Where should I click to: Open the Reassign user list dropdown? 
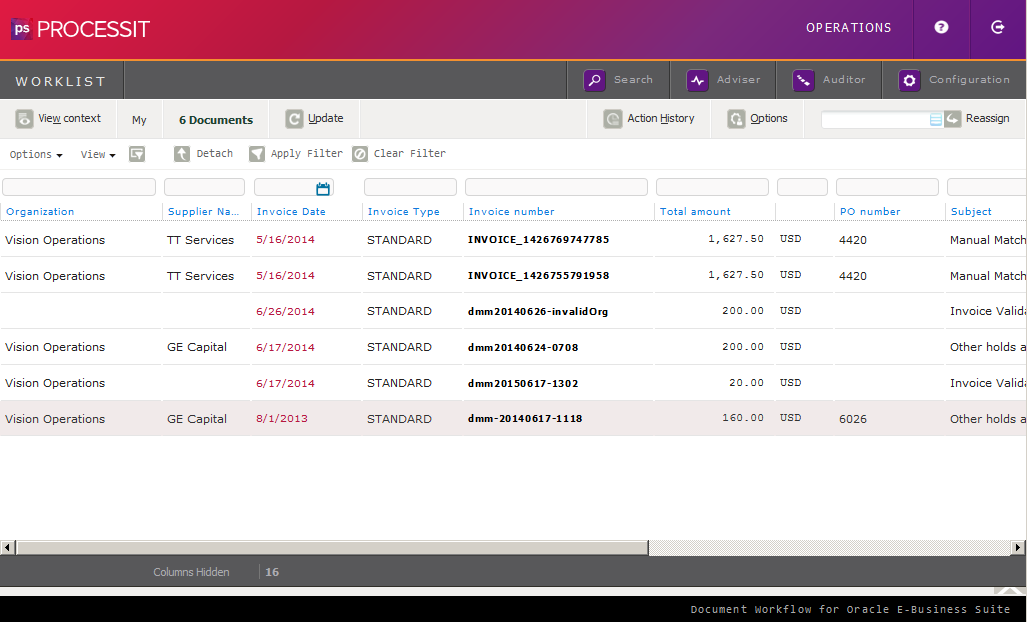coord(936,119)
